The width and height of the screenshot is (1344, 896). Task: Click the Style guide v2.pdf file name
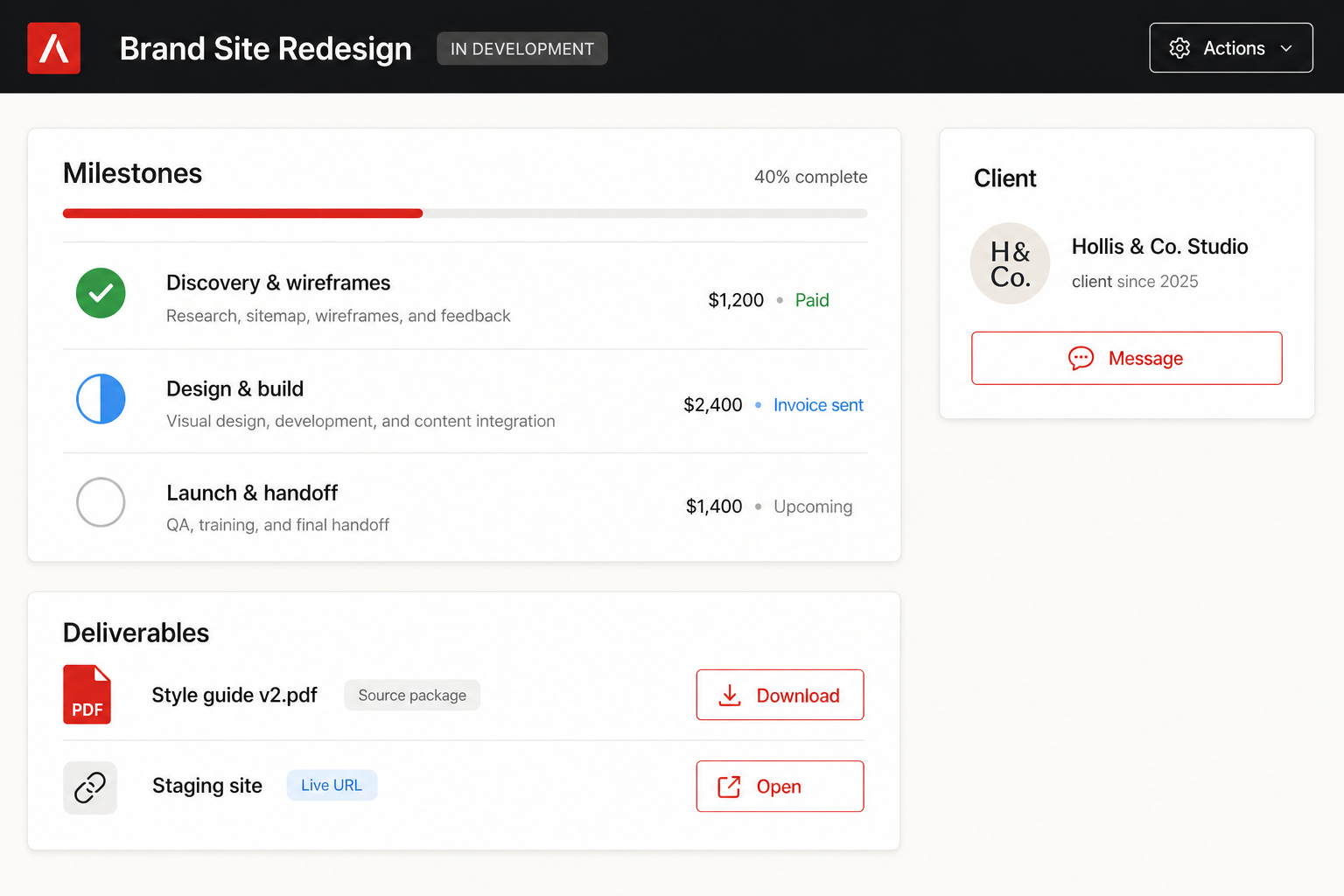pos(234,696)
